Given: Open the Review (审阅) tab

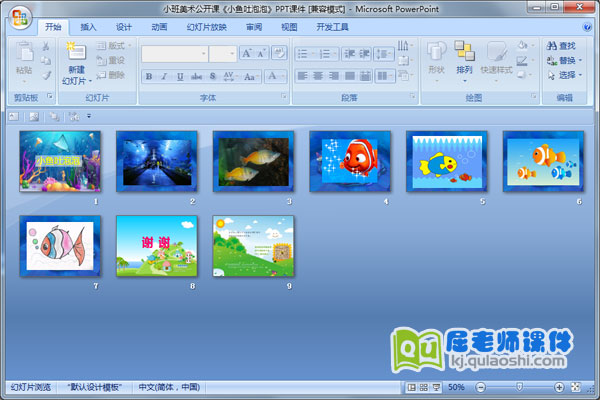Looking at the screenshot, I should pos(254,27).
